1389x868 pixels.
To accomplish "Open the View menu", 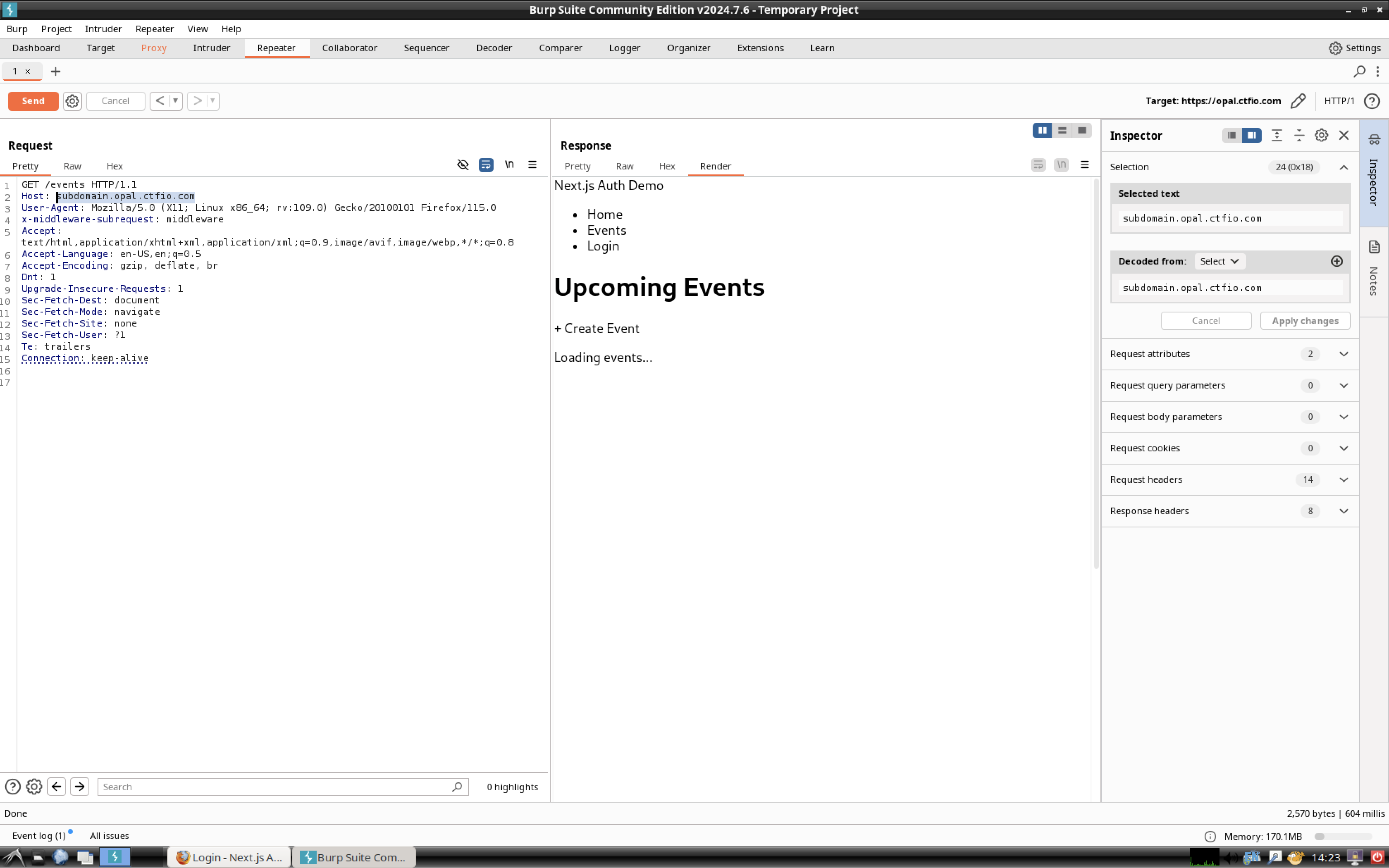I will 198,29.
